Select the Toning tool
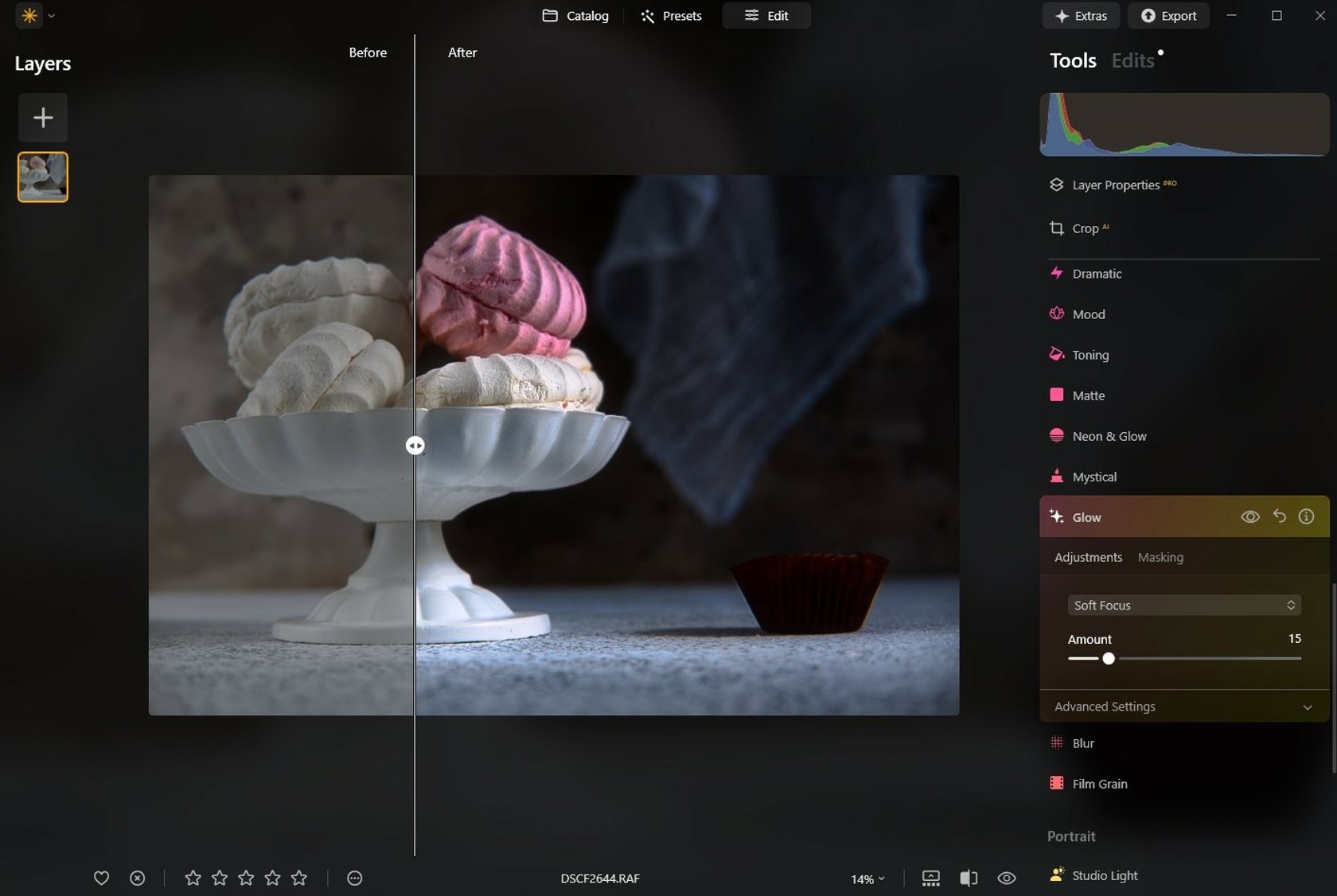The image size is (1337, 896). click(x=1089, y=355)
